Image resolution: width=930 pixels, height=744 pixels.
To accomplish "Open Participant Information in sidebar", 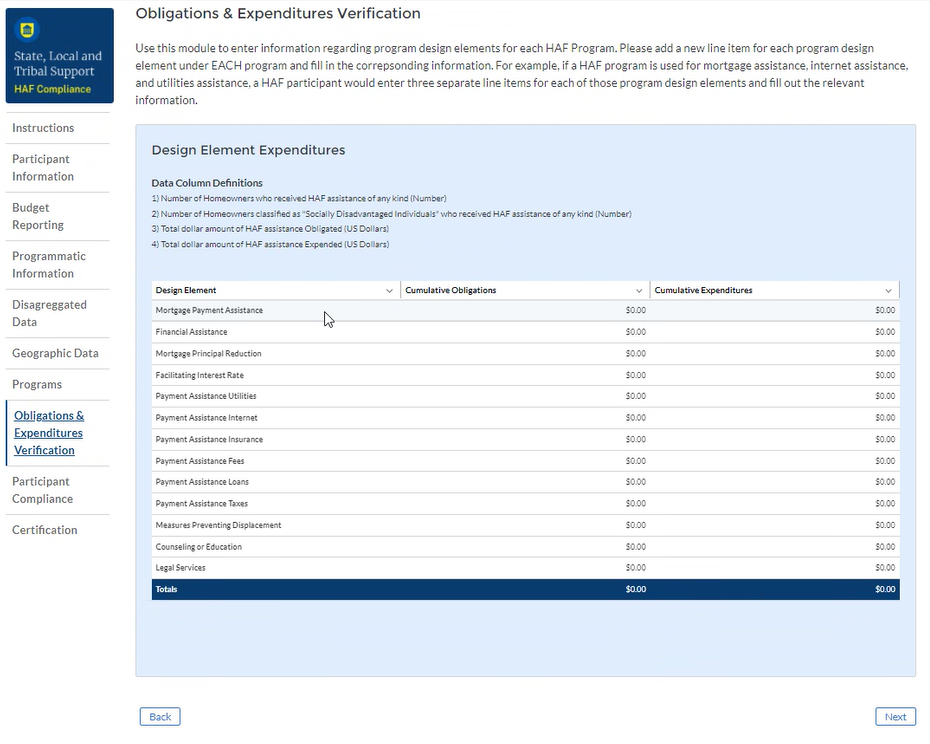I will 43,168.
